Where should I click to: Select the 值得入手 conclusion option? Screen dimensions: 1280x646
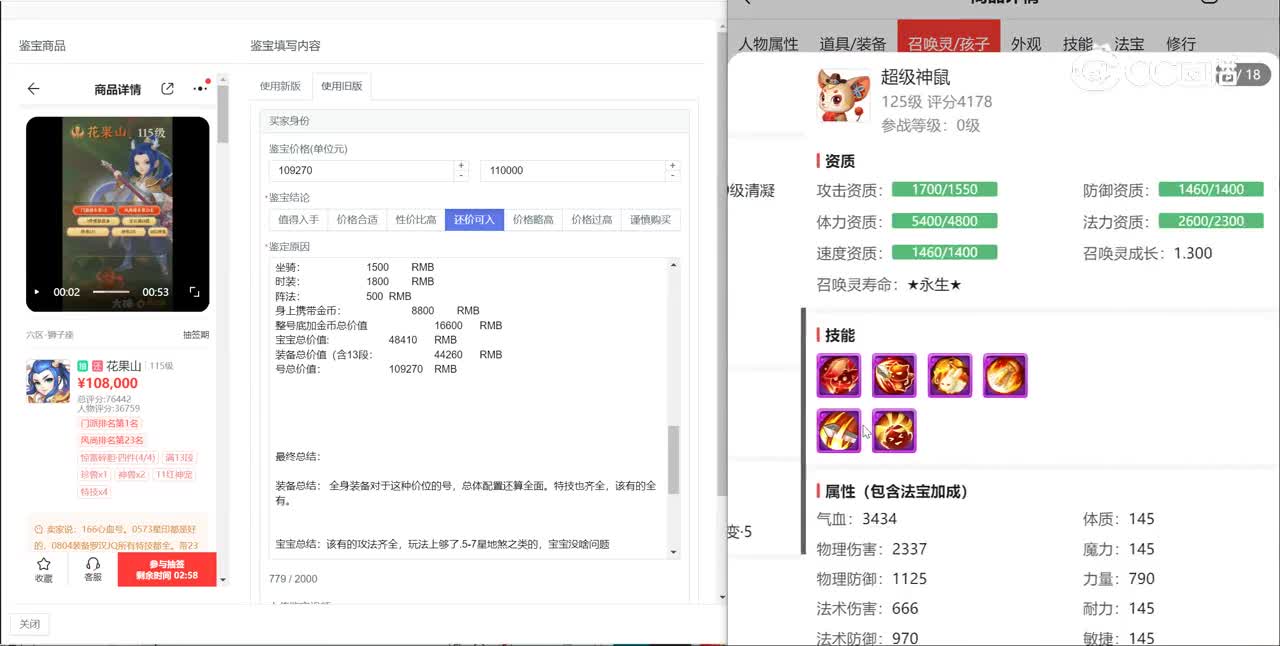coord(298,220)
